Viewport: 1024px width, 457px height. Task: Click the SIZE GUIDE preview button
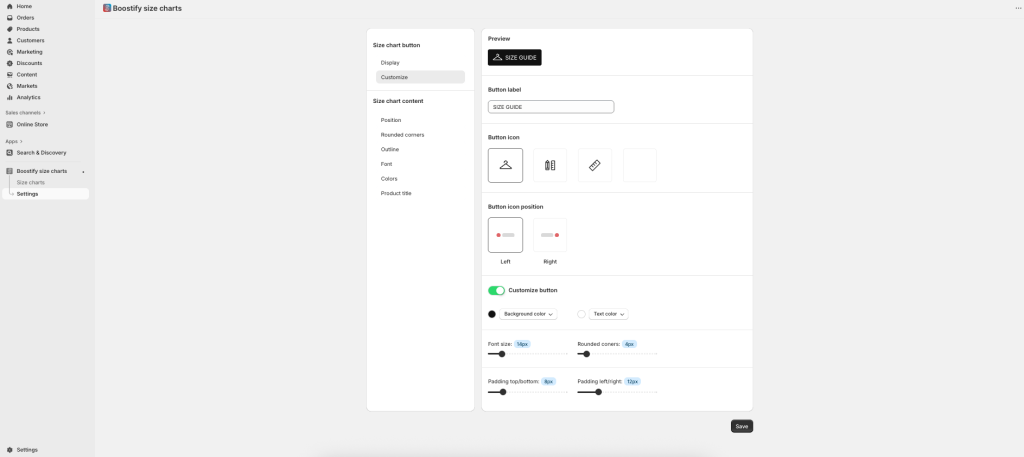[515, 57]
